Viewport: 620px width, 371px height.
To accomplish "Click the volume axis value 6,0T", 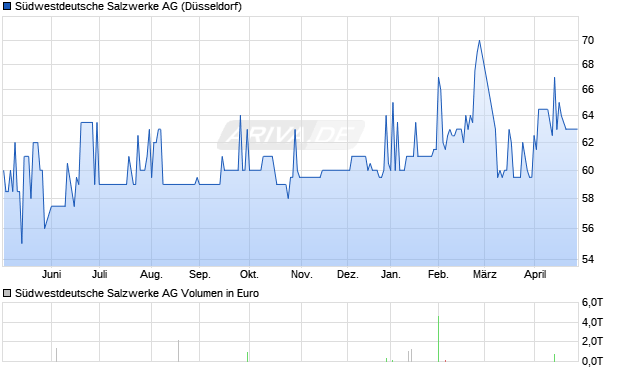I will [592, 303].
